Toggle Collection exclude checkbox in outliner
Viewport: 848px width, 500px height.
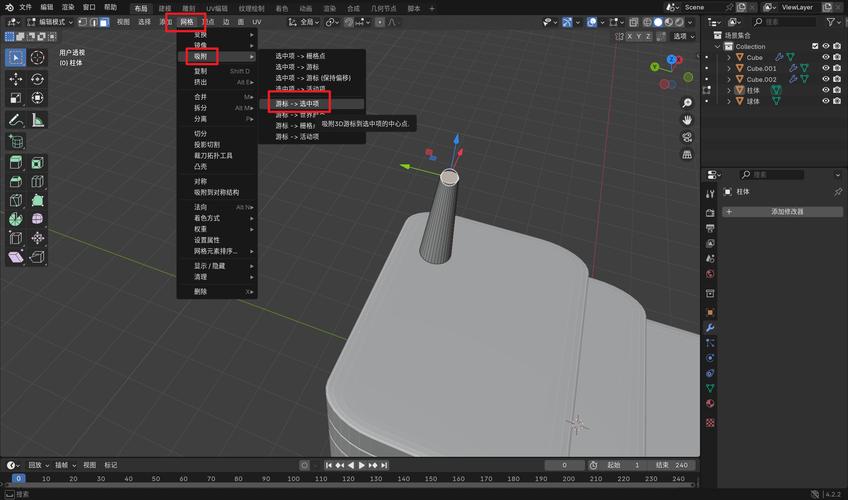815,46
